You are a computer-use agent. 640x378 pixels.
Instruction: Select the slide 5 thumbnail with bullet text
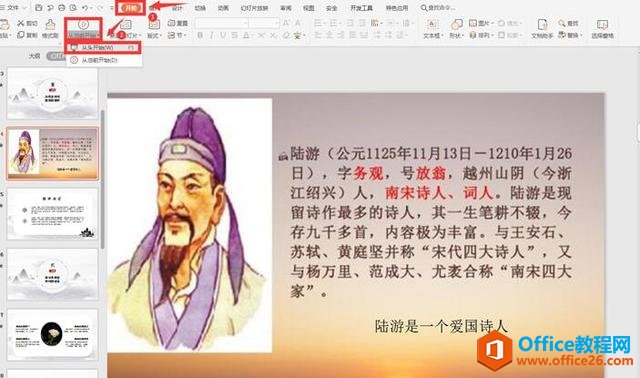coord(53,214)
